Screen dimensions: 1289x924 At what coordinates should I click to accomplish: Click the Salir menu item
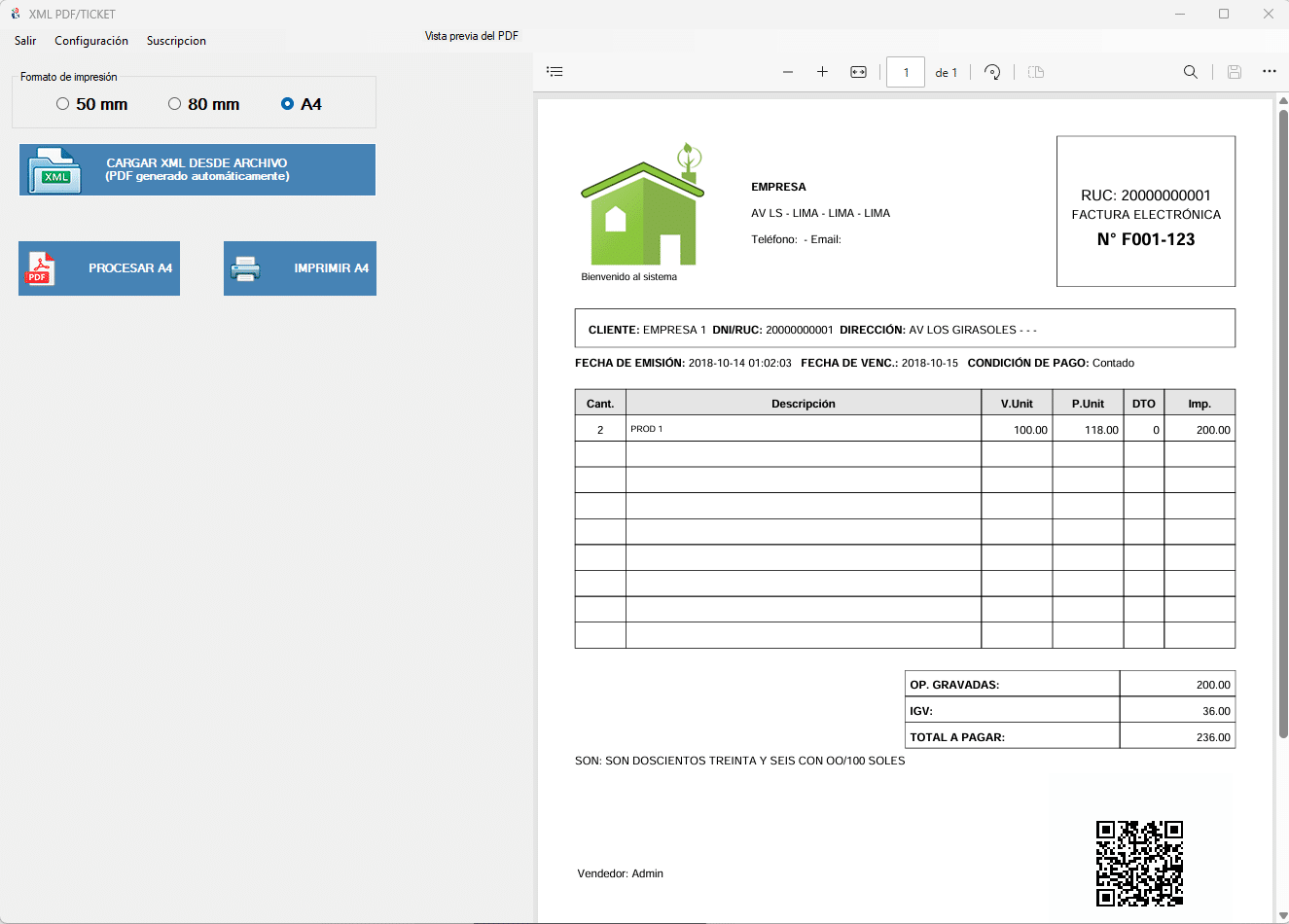point(25,41)
